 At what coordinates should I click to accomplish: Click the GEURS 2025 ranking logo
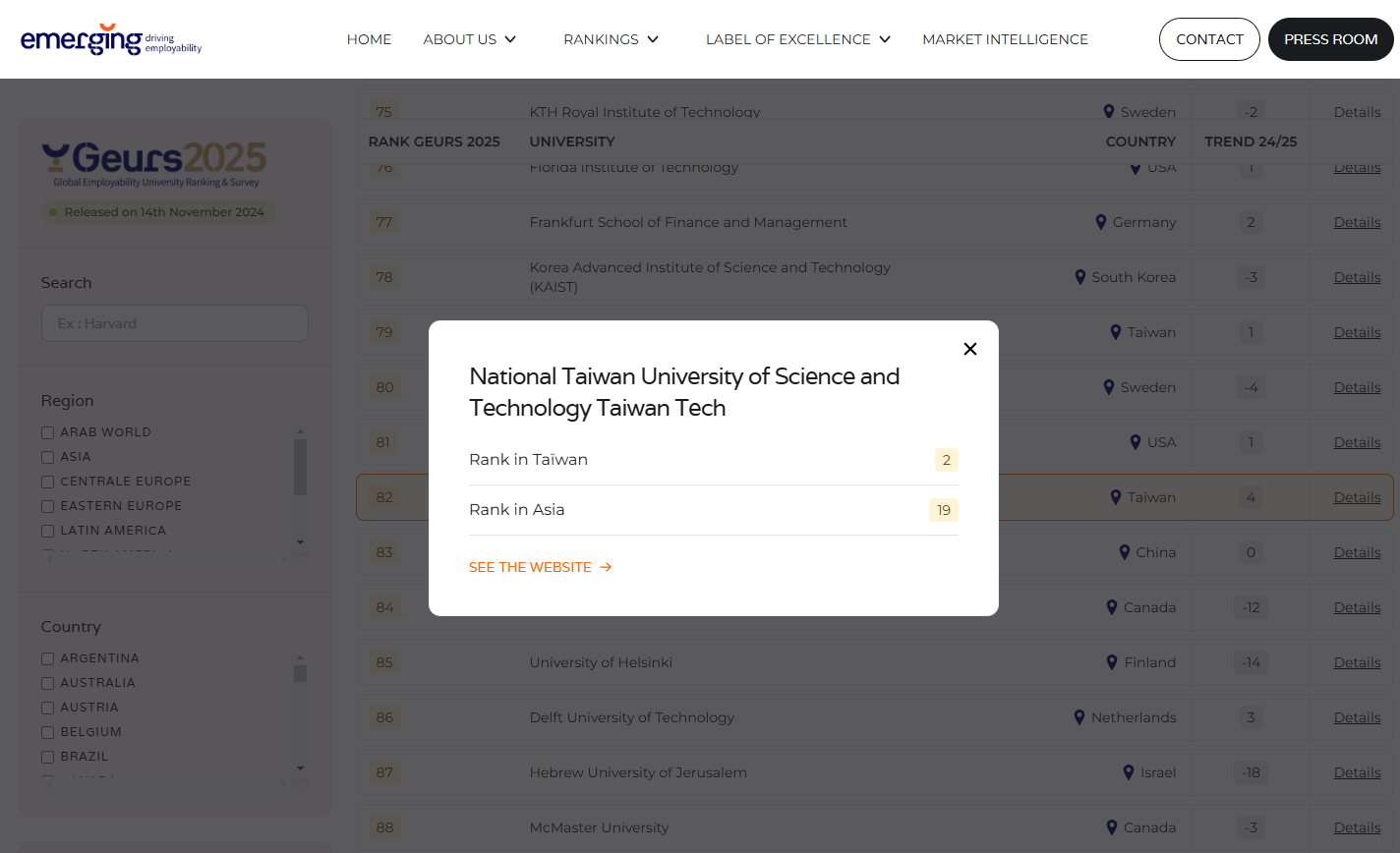pyautogui.click(x=154, y=163)
